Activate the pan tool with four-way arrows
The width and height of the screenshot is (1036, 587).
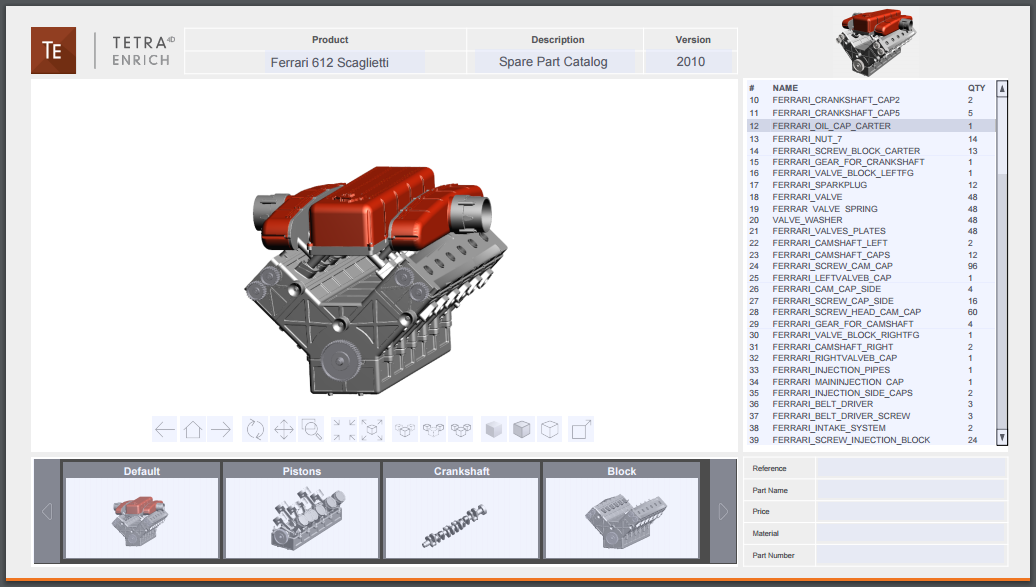(x=283, y=429)
